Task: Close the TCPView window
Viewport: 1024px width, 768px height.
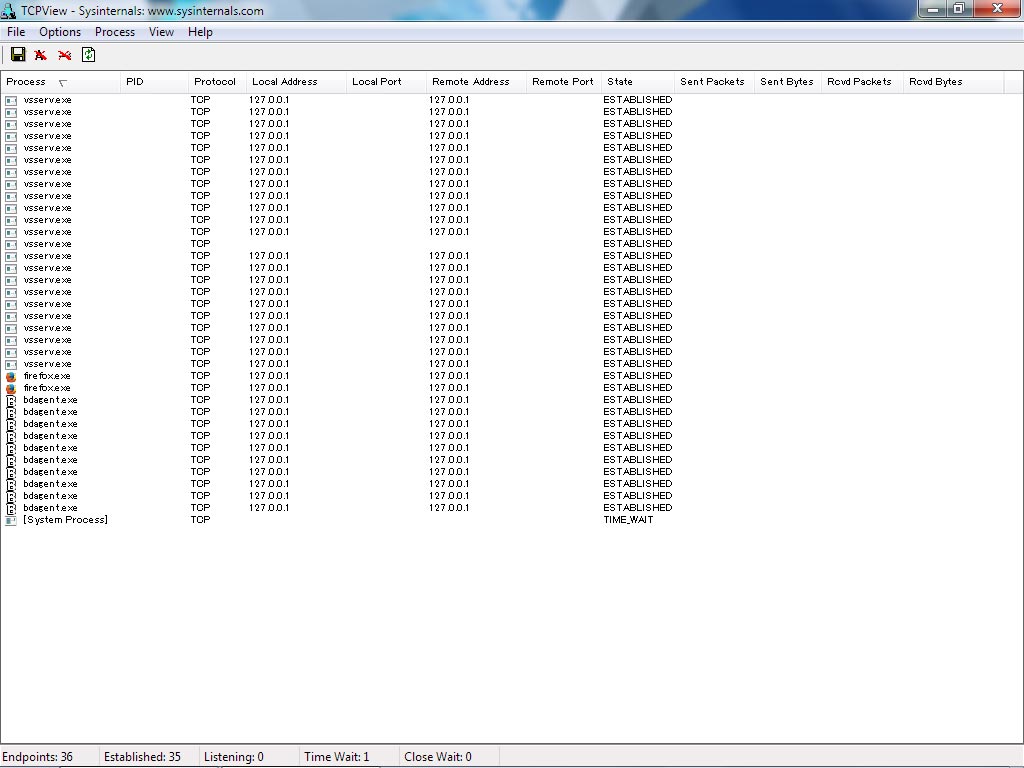Action: 997,8
